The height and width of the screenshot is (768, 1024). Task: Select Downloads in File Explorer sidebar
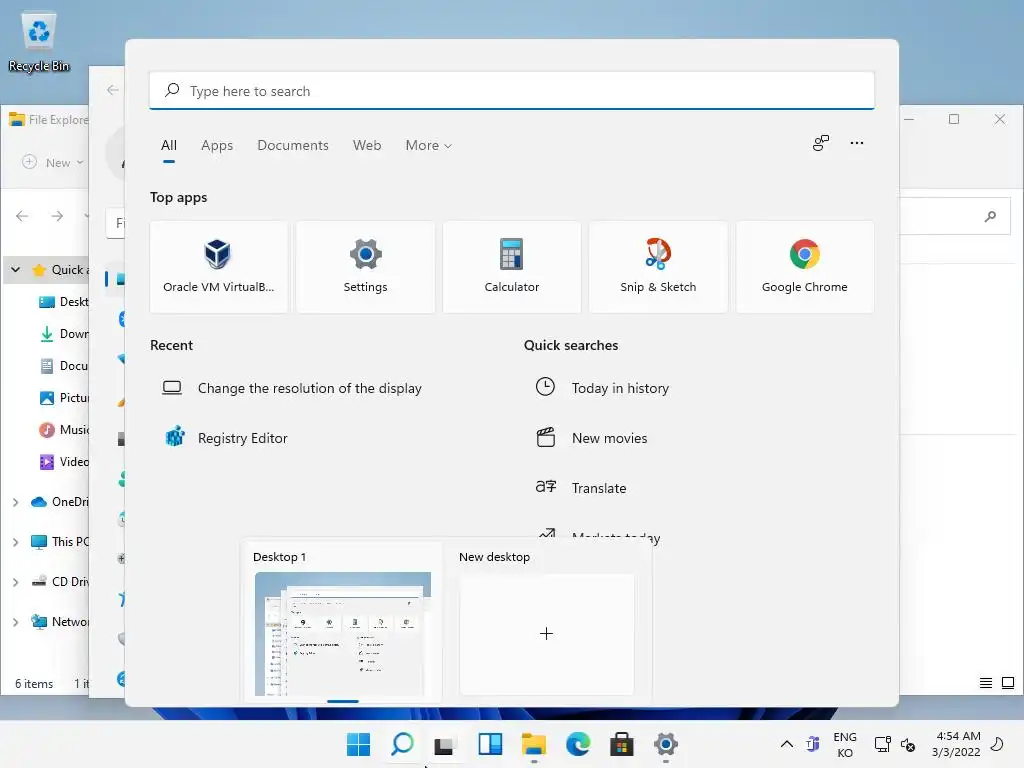tap(63, 334)
